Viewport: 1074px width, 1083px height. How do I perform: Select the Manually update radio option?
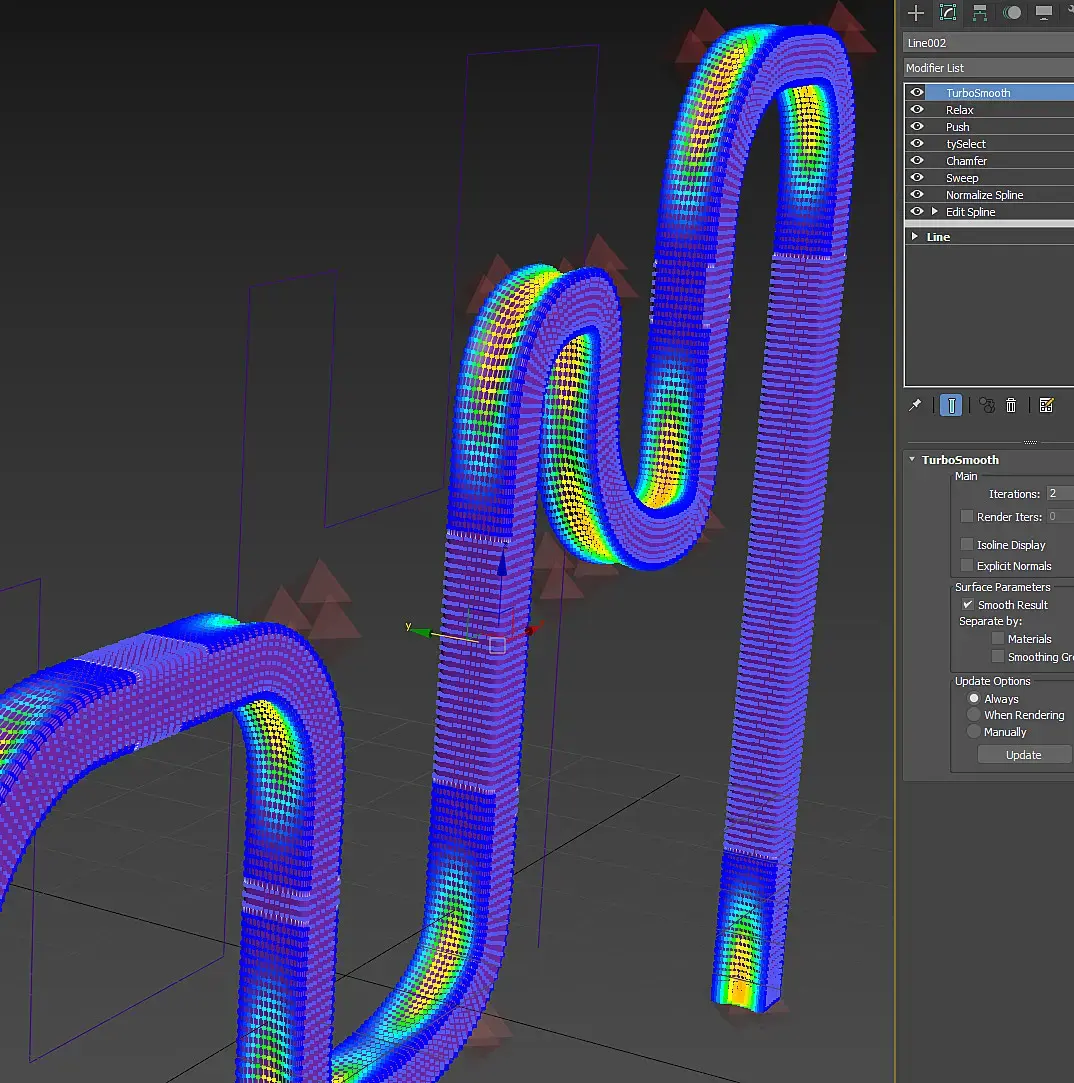tap(974, 732)
